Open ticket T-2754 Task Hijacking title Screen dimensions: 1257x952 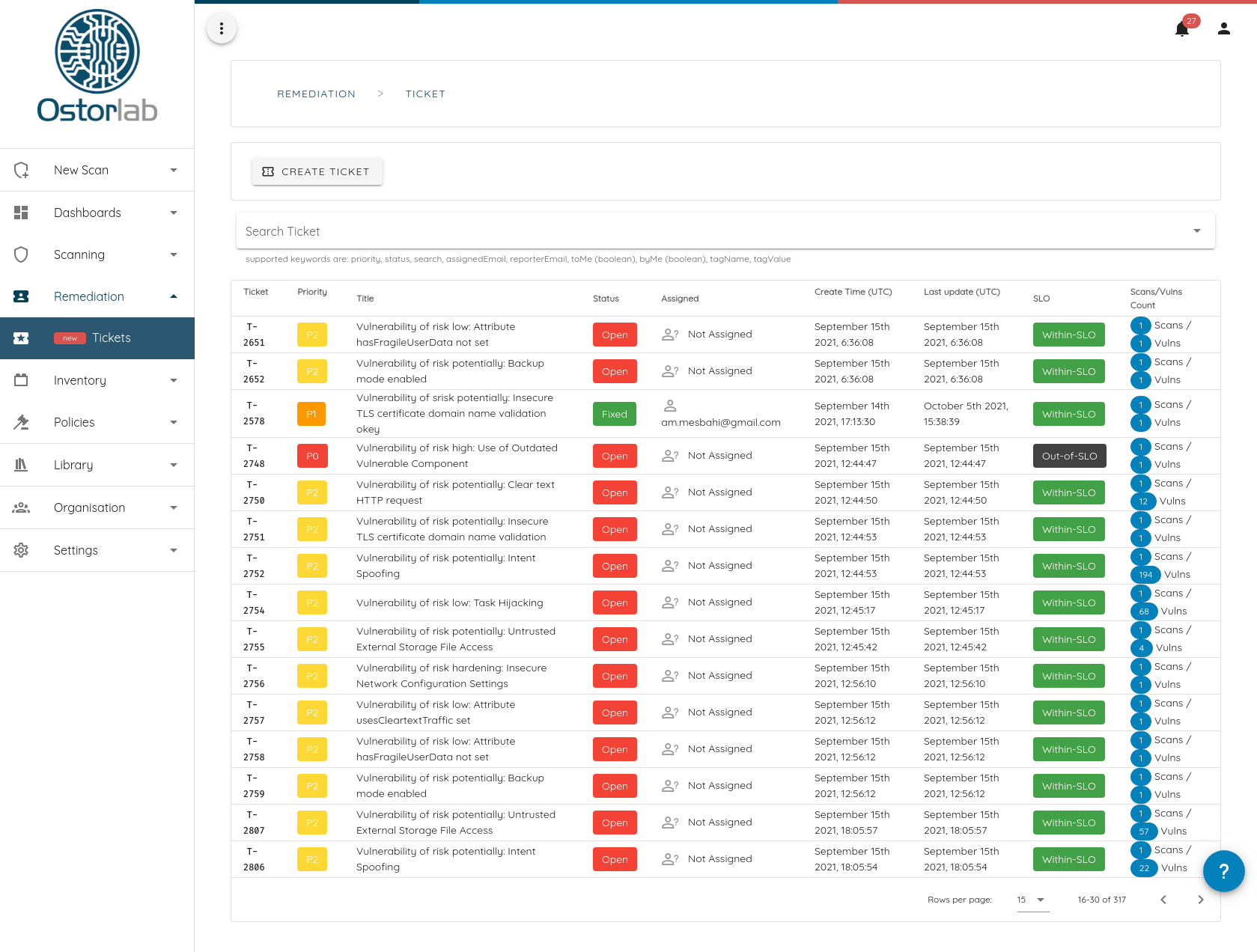tap(449, 602)
